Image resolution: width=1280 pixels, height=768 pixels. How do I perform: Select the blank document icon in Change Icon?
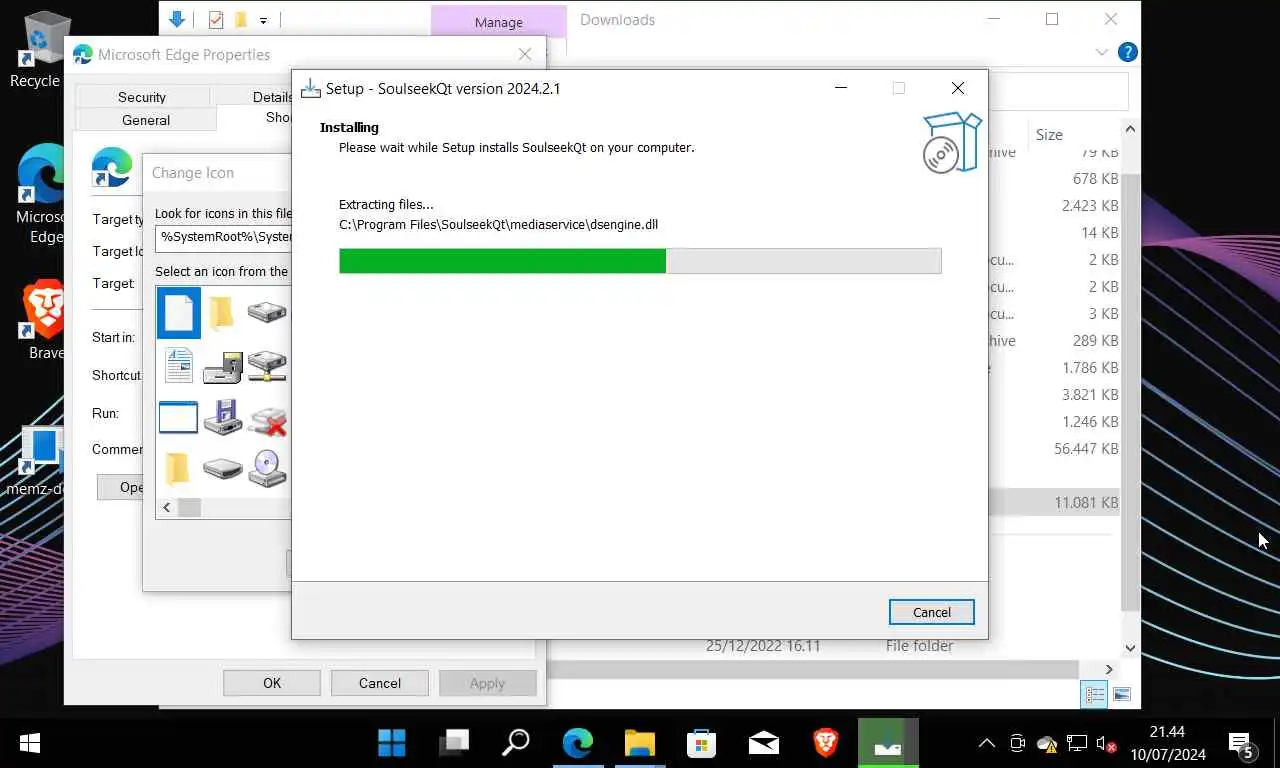click(178, 313)
